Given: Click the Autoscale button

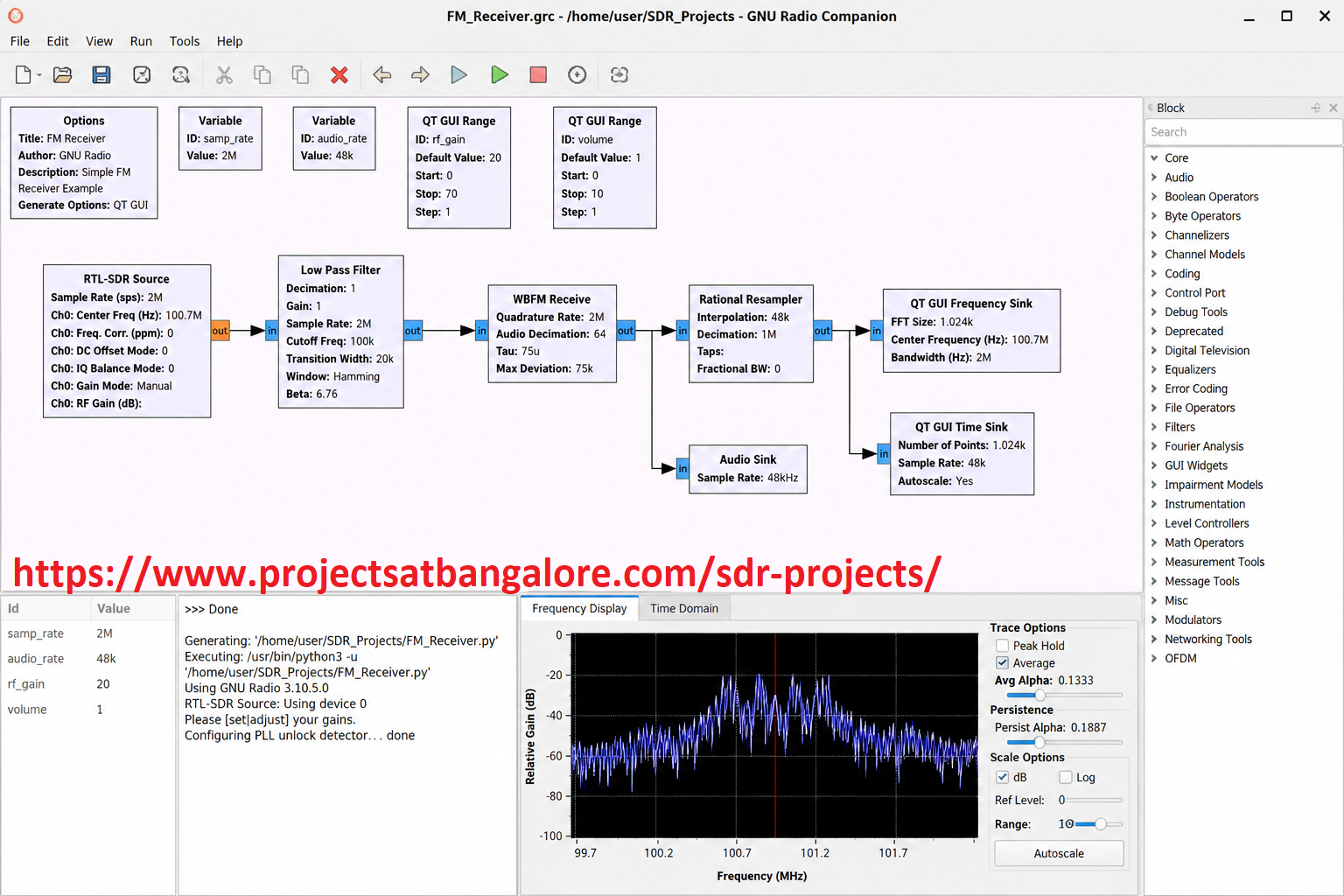Looking at the screenshot, I should [1059, 853].
